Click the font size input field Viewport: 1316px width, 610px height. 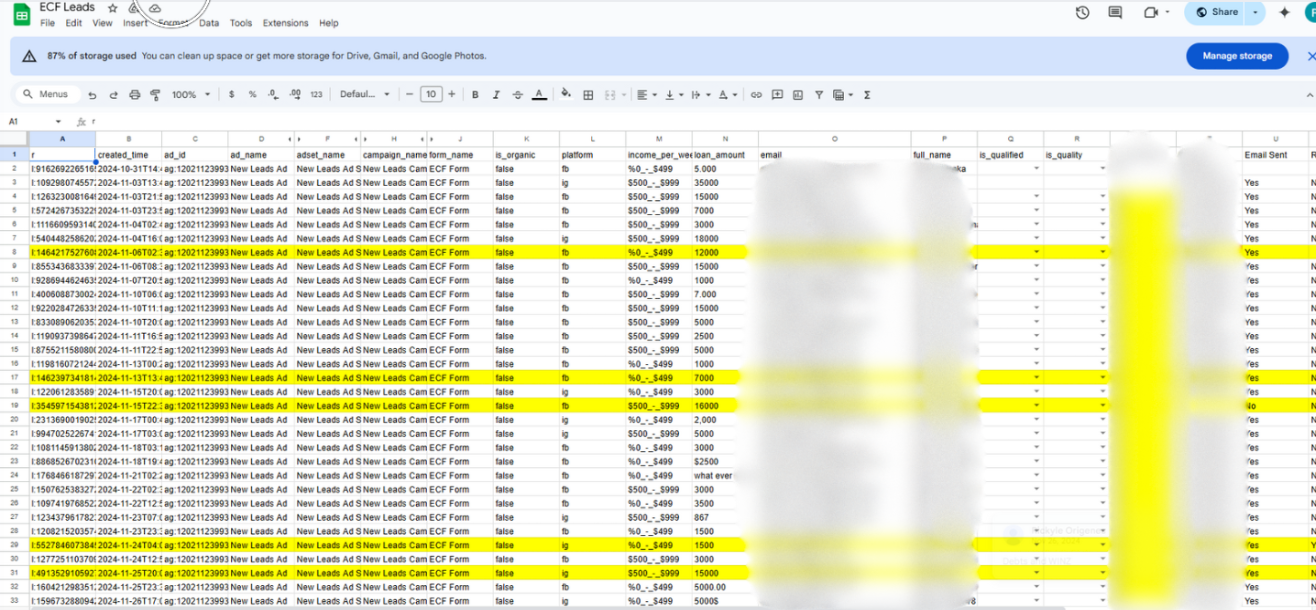431,94
